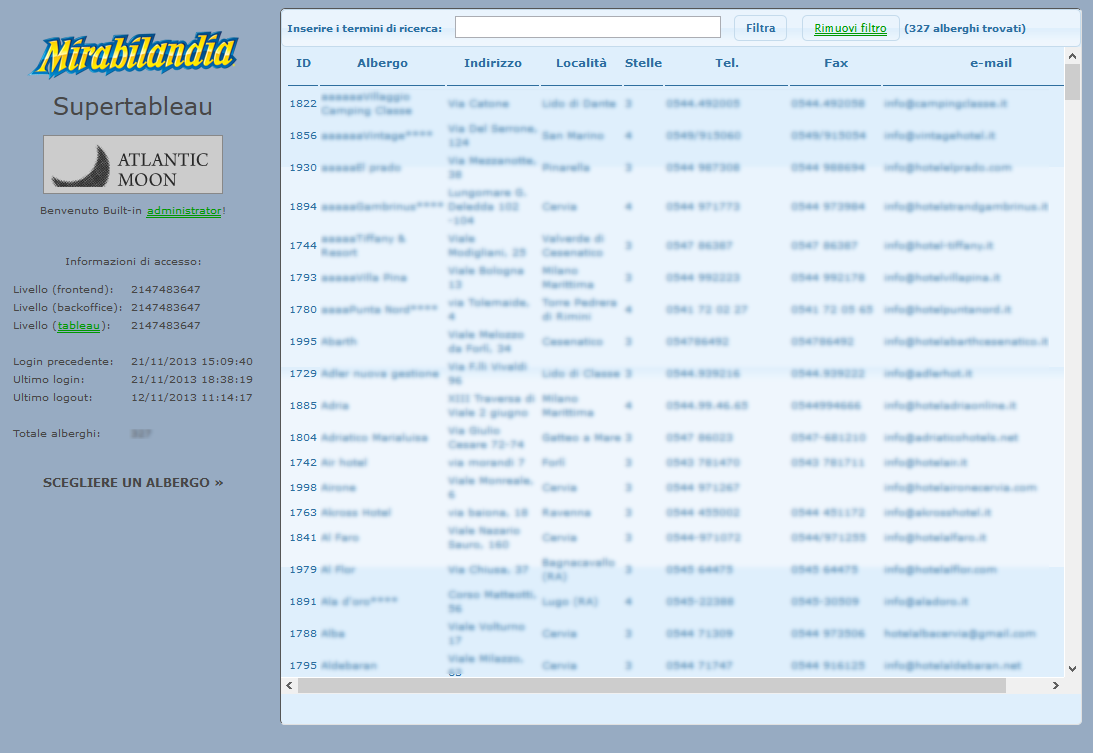This screenshot has width=1093, height=753.
Task: Open the administrator link
Action: (184, 211)
